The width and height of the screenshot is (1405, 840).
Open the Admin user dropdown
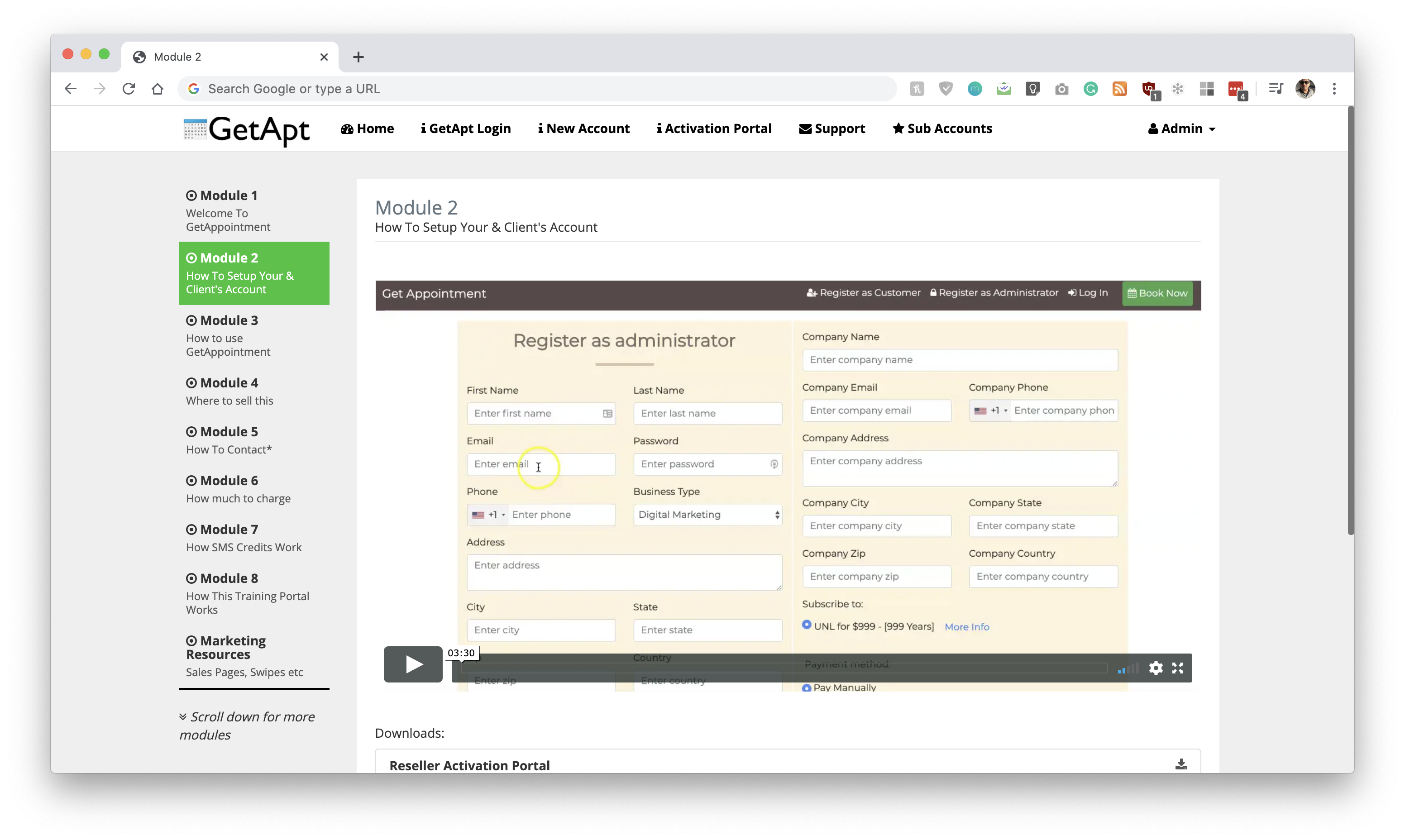1181,129
